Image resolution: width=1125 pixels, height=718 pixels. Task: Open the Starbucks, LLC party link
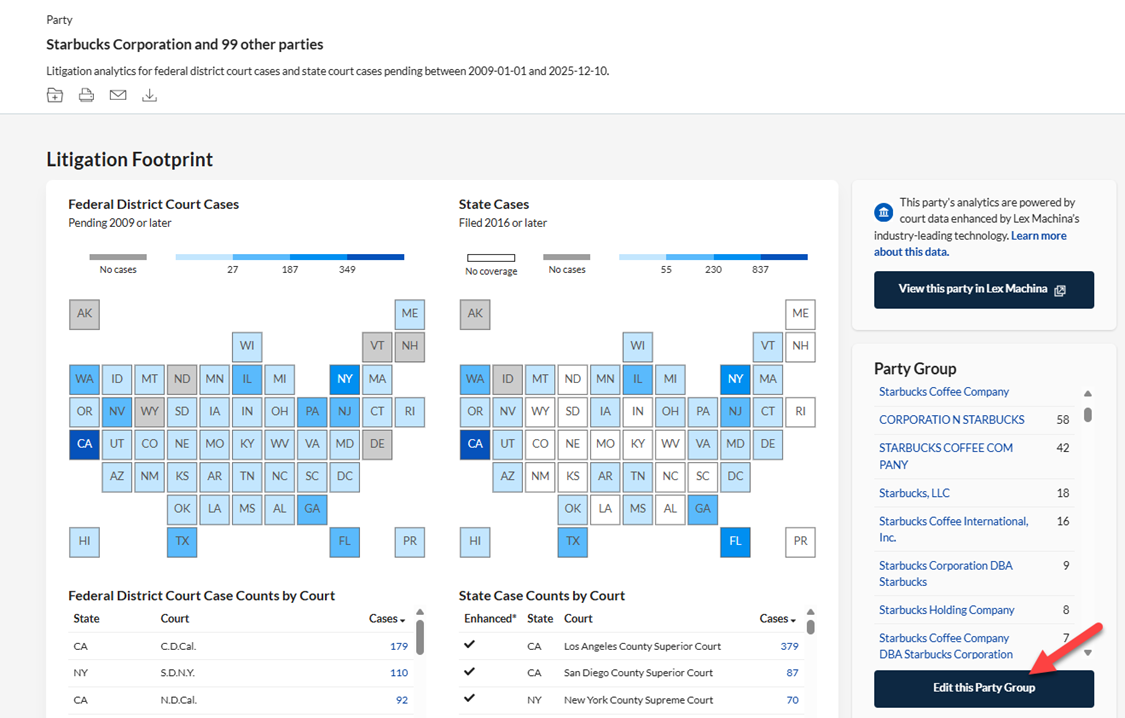(x=914, y=493)
